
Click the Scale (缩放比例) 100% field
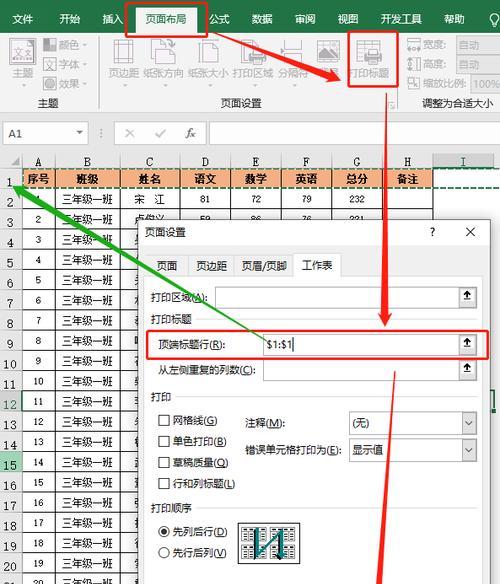[485, 84]
